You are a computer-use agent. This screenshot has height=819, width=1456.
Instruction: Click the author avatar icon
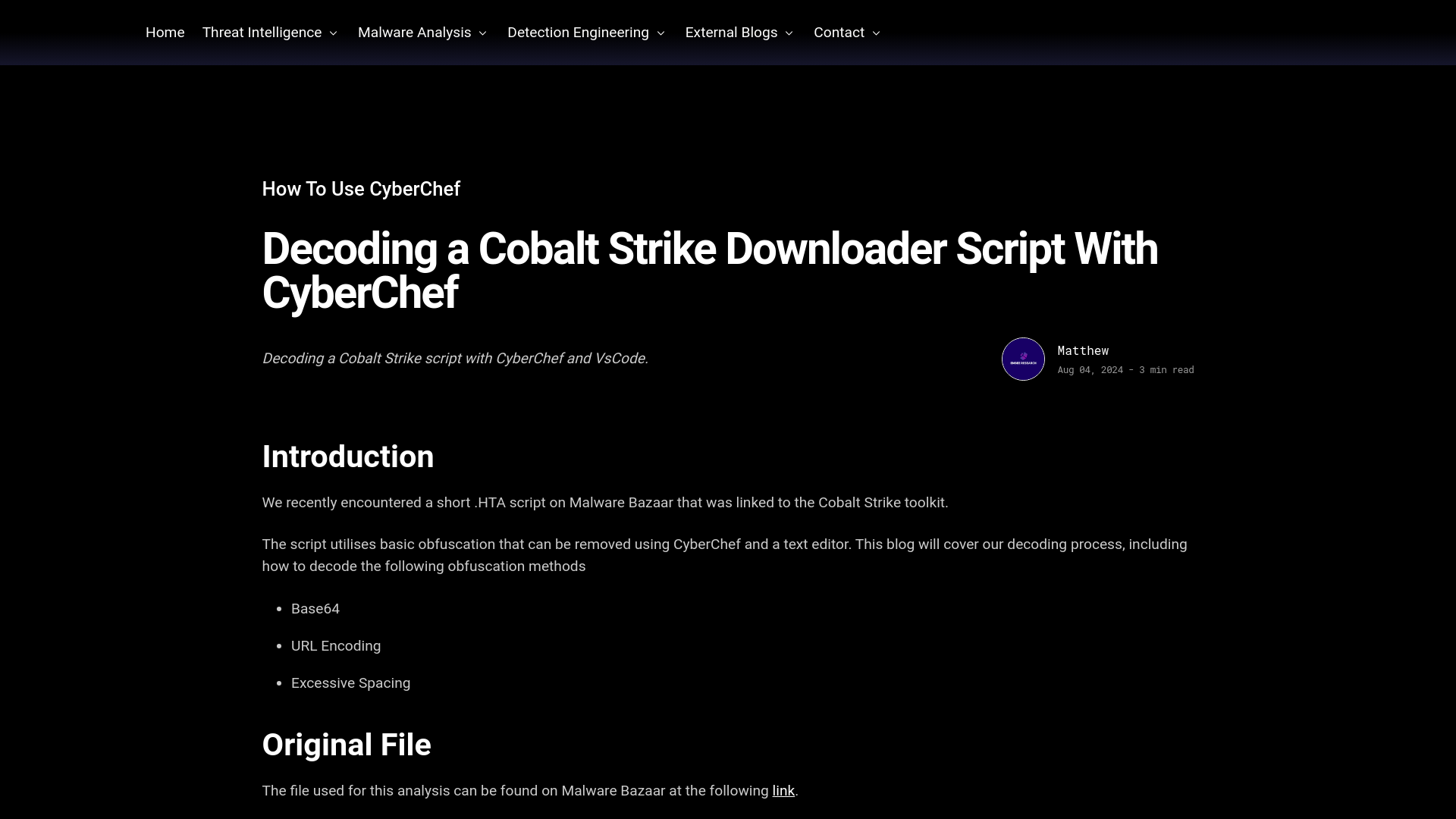[x=1023, y=359]
